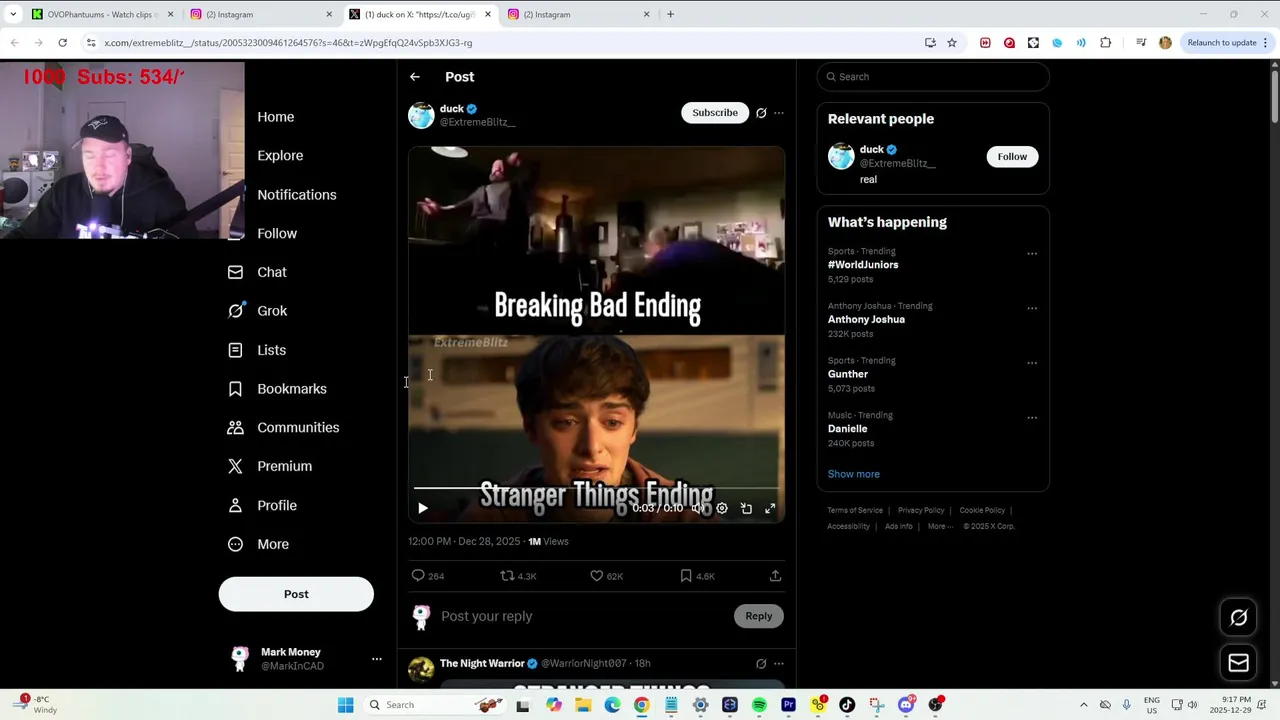The width and height of the screenshot is (1280, 720).
Task: Reload the page
Action: pyautogui.click(x=62, y=43)
